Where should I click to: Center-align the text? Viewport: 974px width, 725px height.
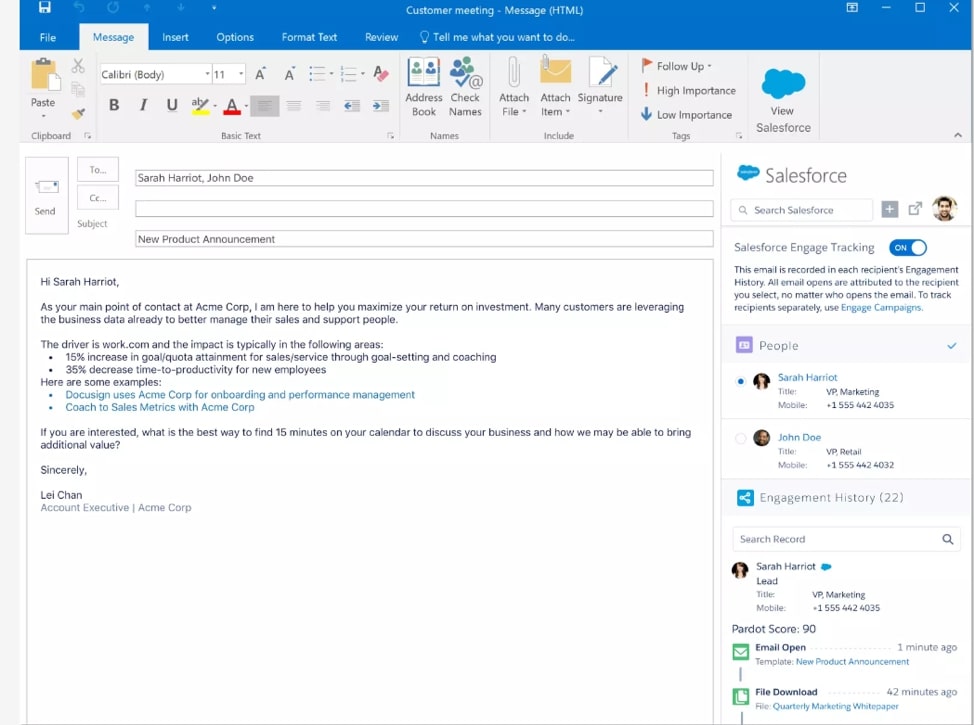click(294, 106)
